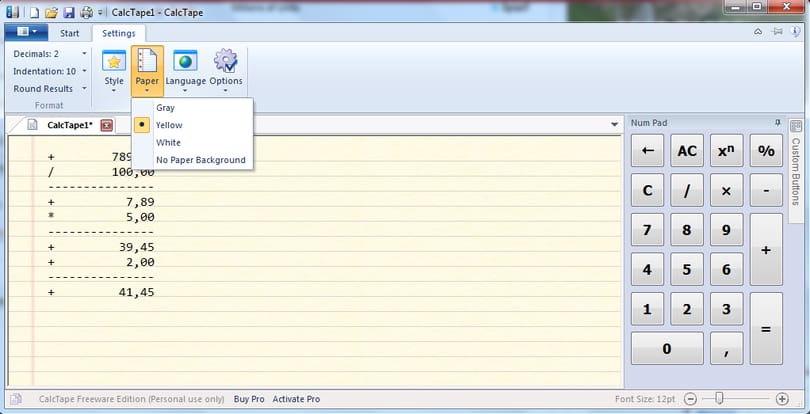810x414 pixels.
Task: Open the quick access toolbar customize arrow
Action: point(100,12)
